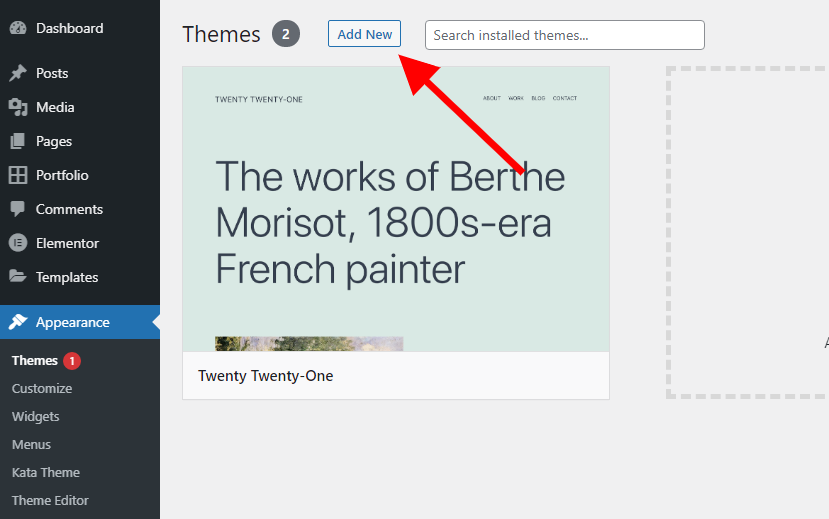Open the Customize submenu link
The image size is (829, 519).
[42, 388]
